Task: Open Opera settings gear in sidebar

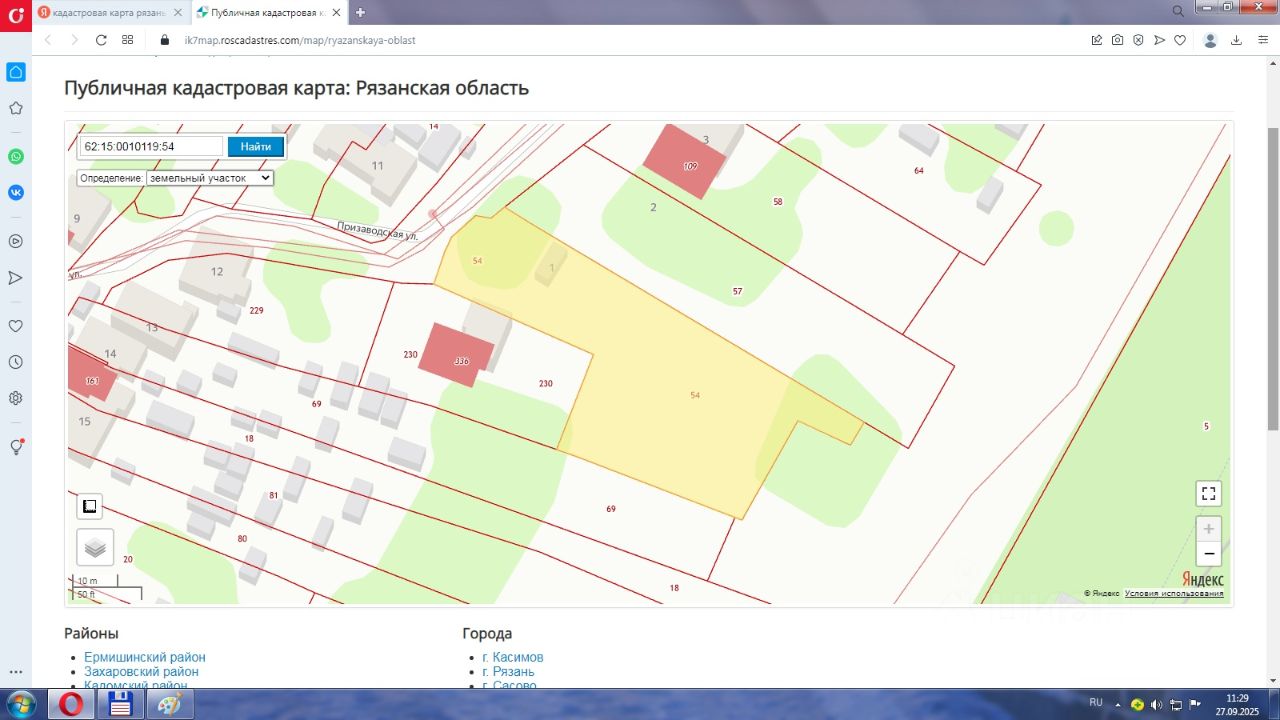Action: click(16, 398)
